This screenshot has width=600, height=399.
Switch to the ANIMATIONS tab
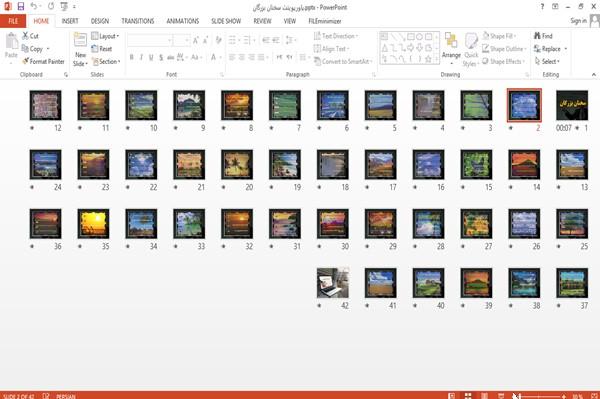coord(183,21)
